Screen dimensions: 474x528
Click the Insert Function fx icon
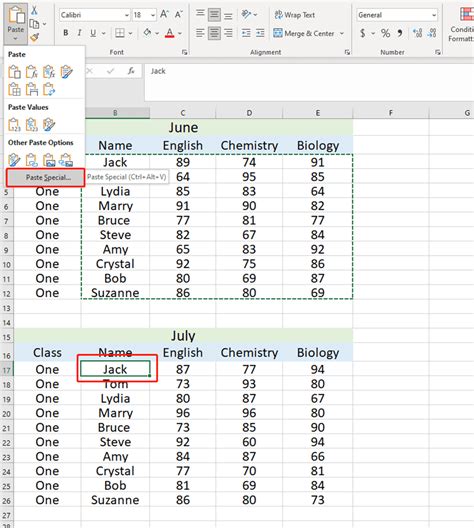(131, 71)
